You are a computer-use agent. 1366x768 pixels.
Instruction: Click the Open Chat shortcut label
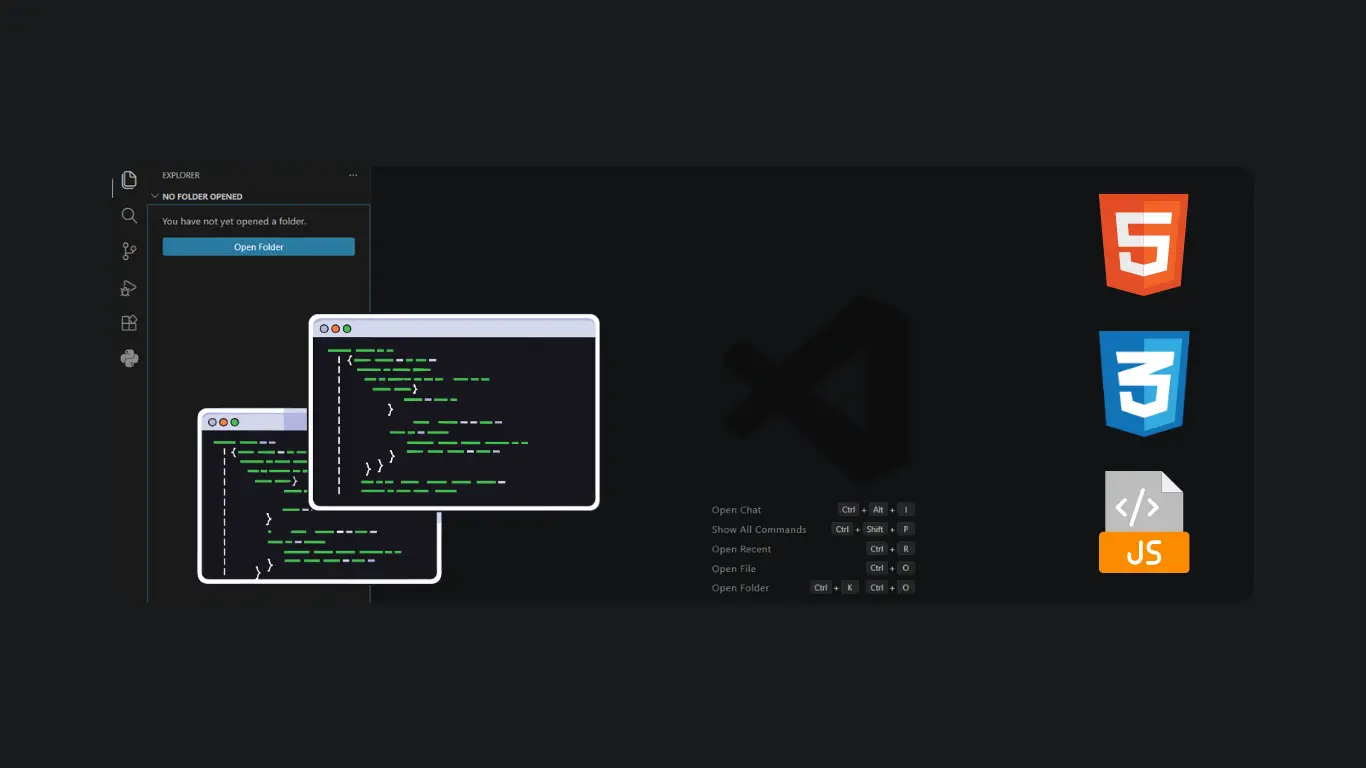[736, 510]
